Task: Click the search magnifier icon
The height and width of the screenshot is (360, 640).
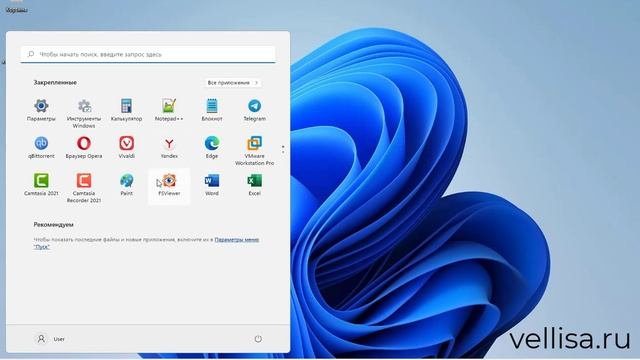Action: 31,54
